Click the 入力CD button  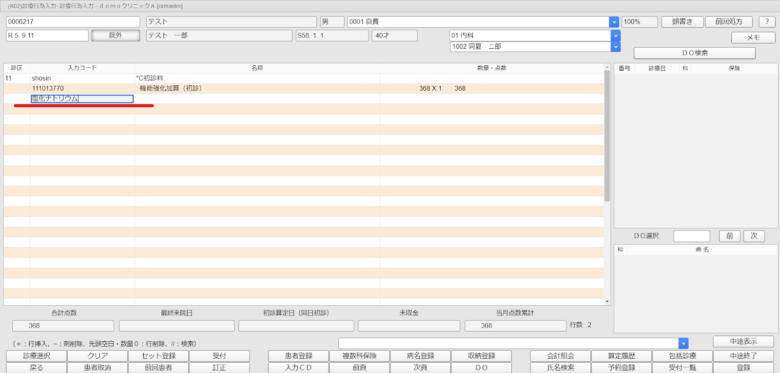coord(298,368)
